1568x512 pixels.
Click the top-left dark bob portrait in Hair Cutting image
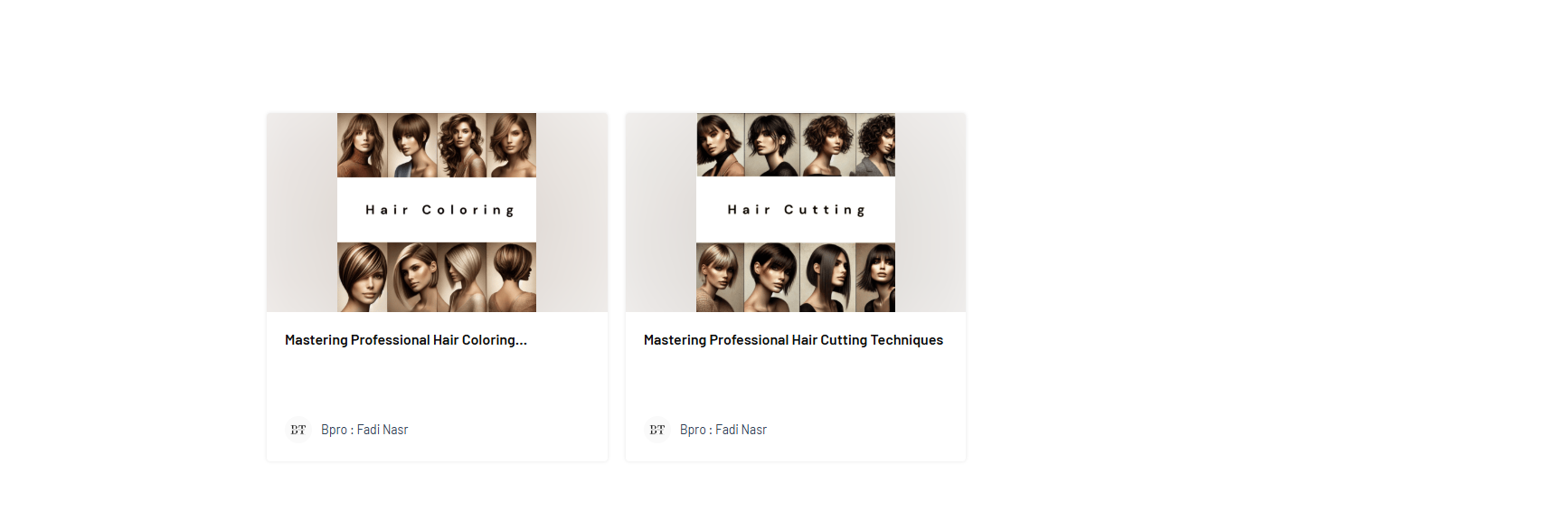point(721,145)
